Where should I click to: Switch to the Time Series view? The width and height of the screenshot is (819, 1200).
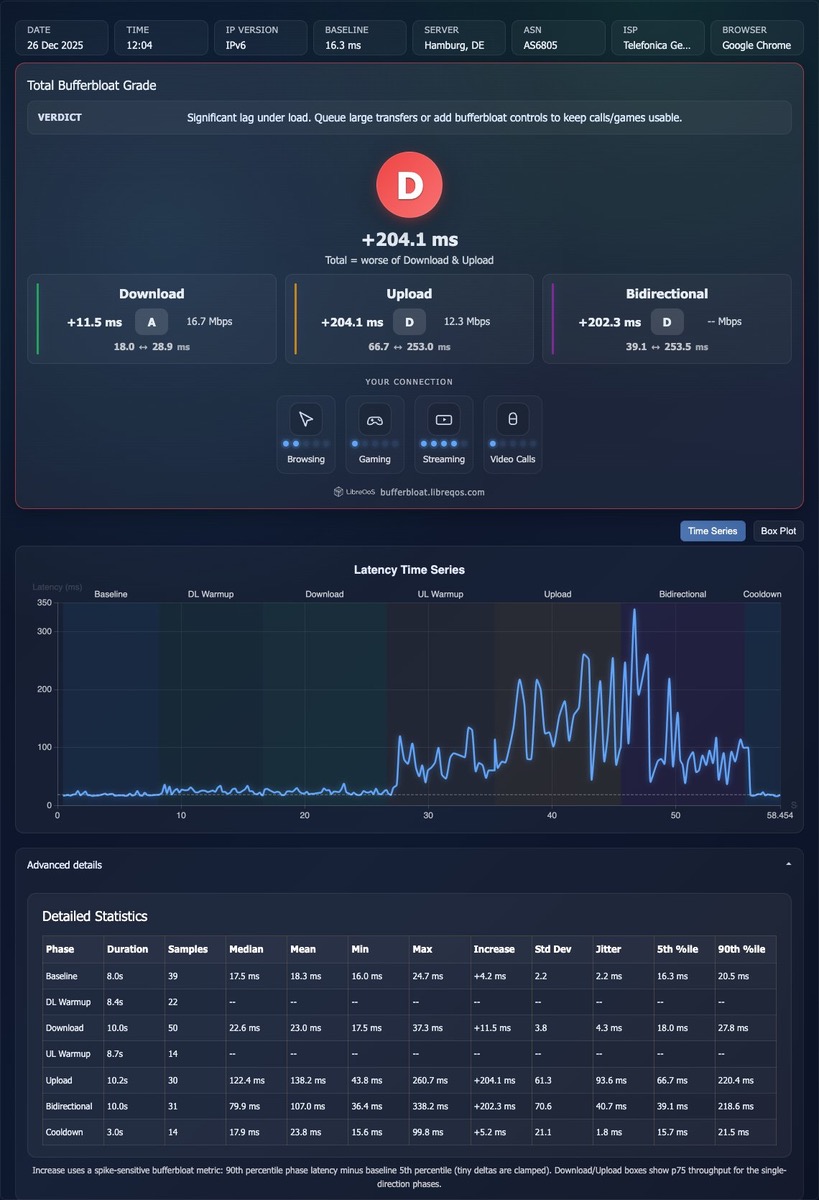pos(713,531)
